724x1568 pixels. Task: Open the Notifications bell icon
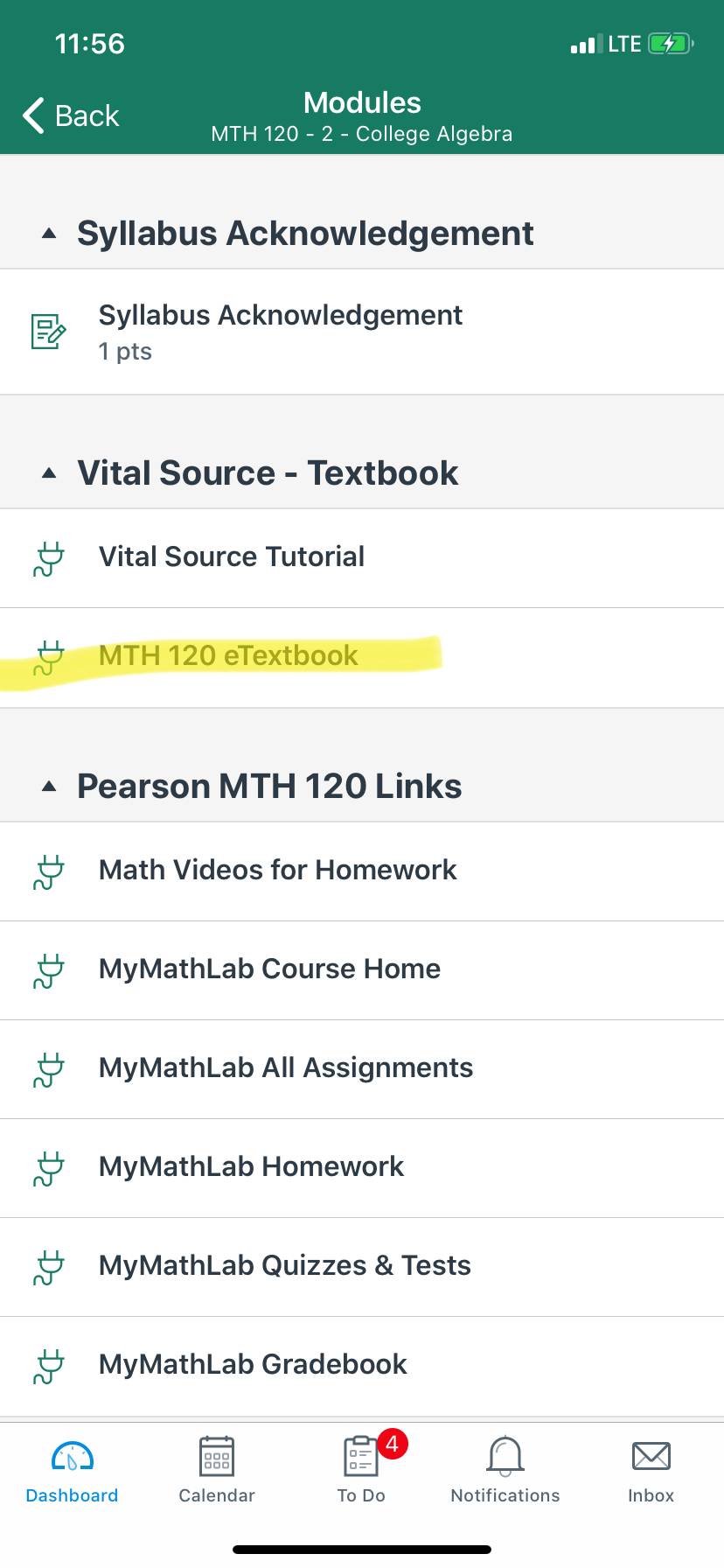(505, 1456)
